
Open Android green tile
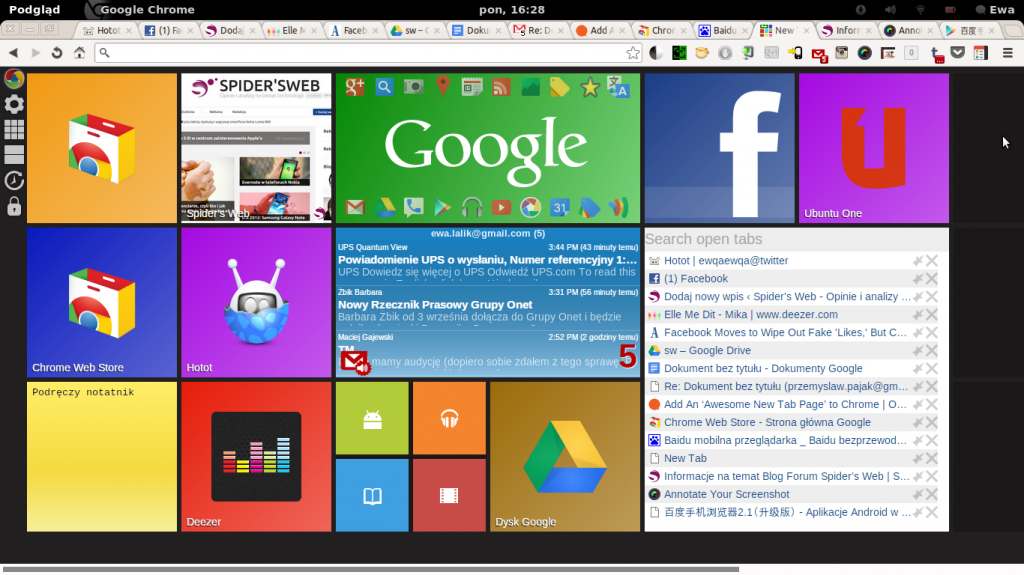pyautogui.click(x=372, y=418)
